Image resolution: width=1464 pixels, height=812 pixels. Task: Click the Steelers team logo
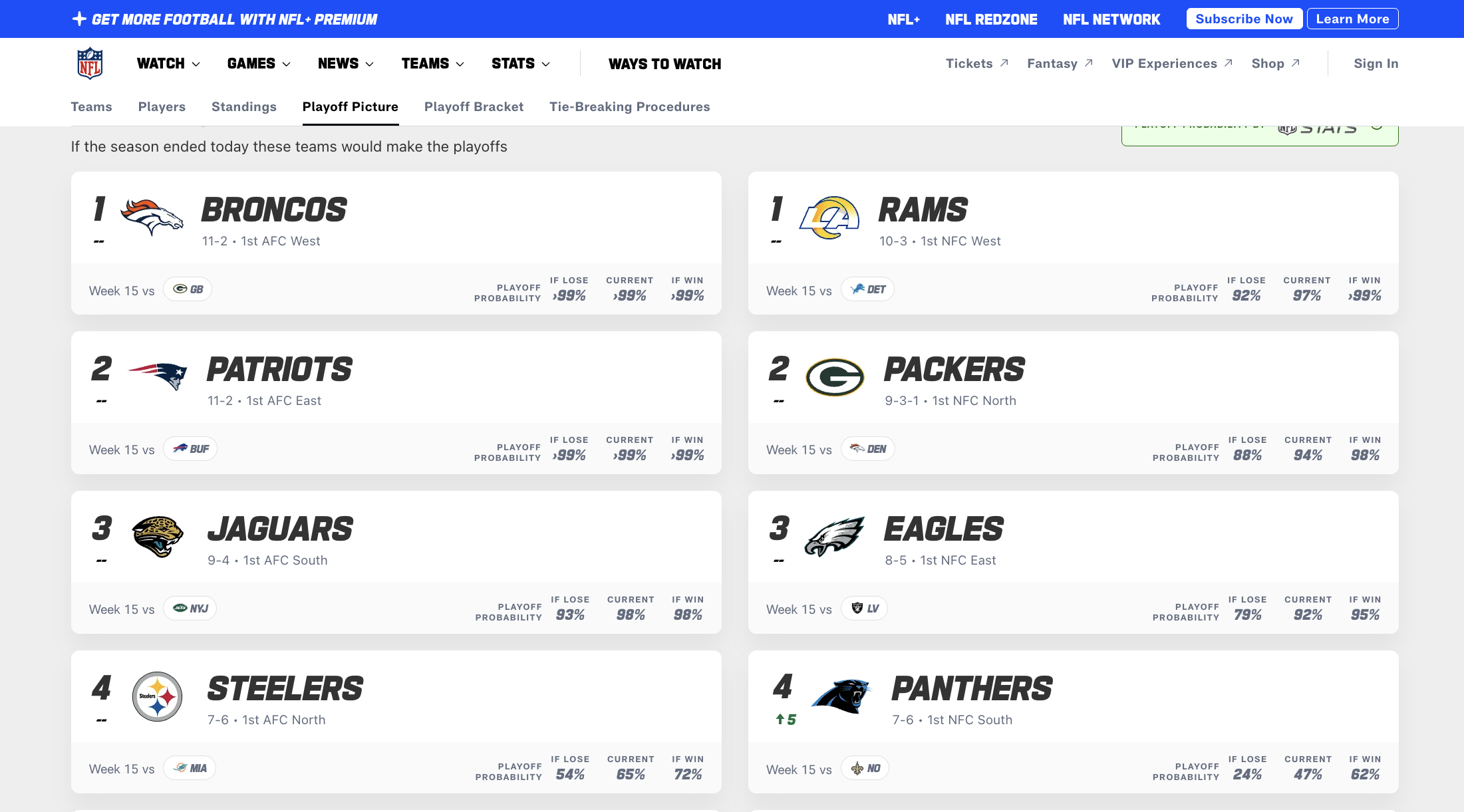tap(158, 696)
